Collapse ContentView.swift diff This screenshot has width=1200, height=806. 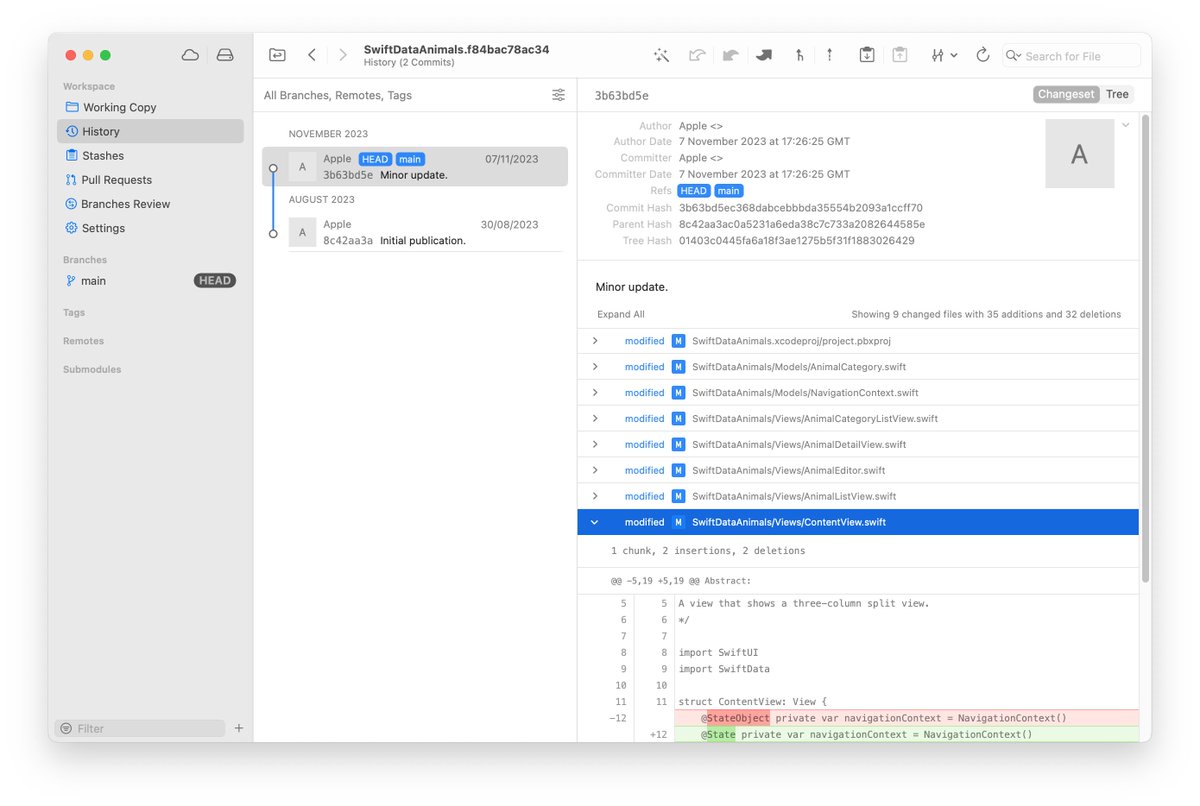pos(595,522)
